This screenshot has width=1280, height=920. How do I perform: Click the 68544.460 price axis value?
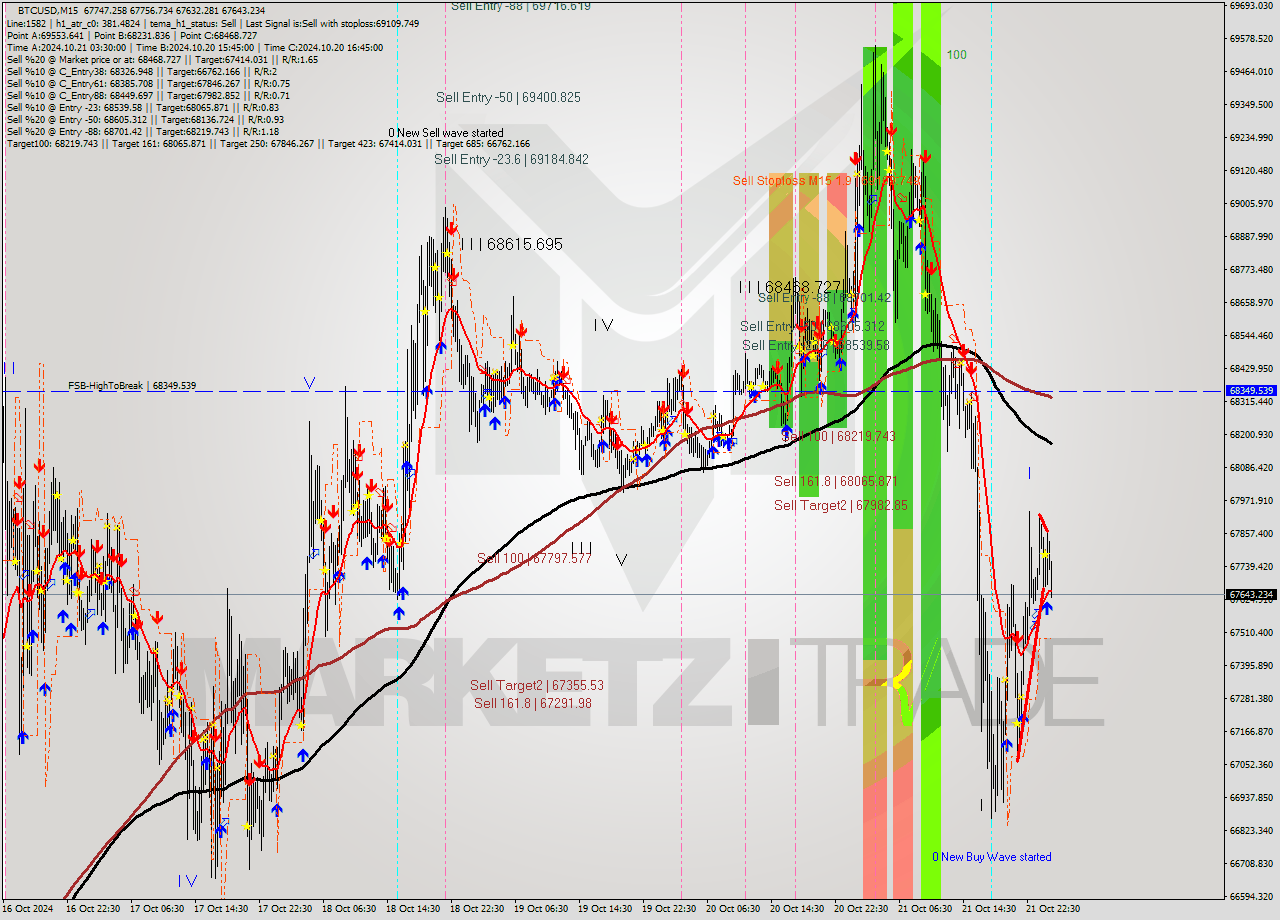click(x=1252, y=336)
